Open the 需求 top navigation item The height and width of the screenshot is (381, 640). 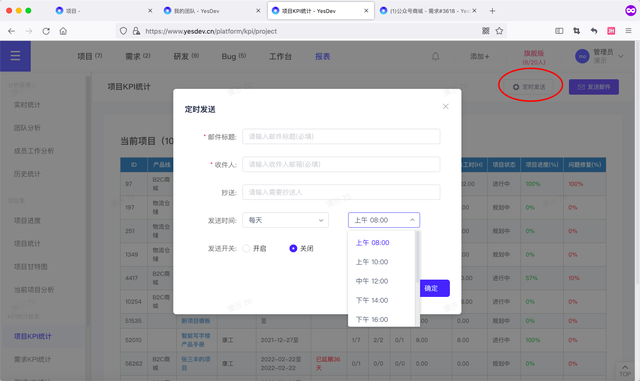(x=138, y=56)
